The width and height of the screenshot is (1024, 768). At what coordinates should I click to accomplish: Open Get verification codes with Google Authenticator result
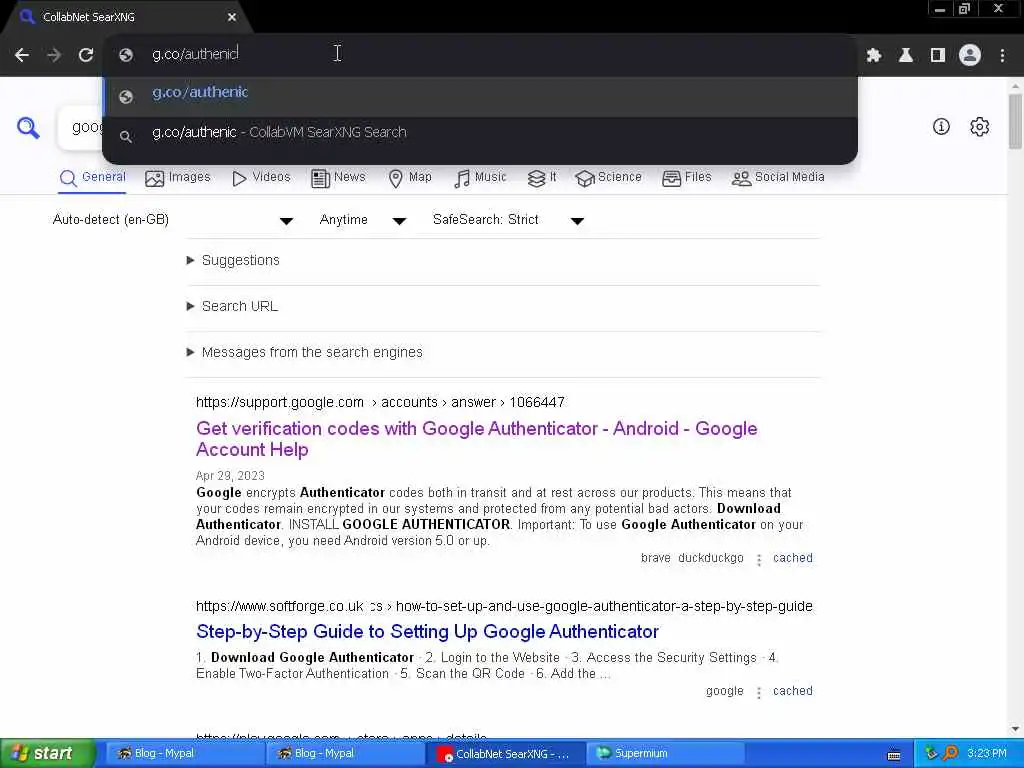tap(477, 439)
